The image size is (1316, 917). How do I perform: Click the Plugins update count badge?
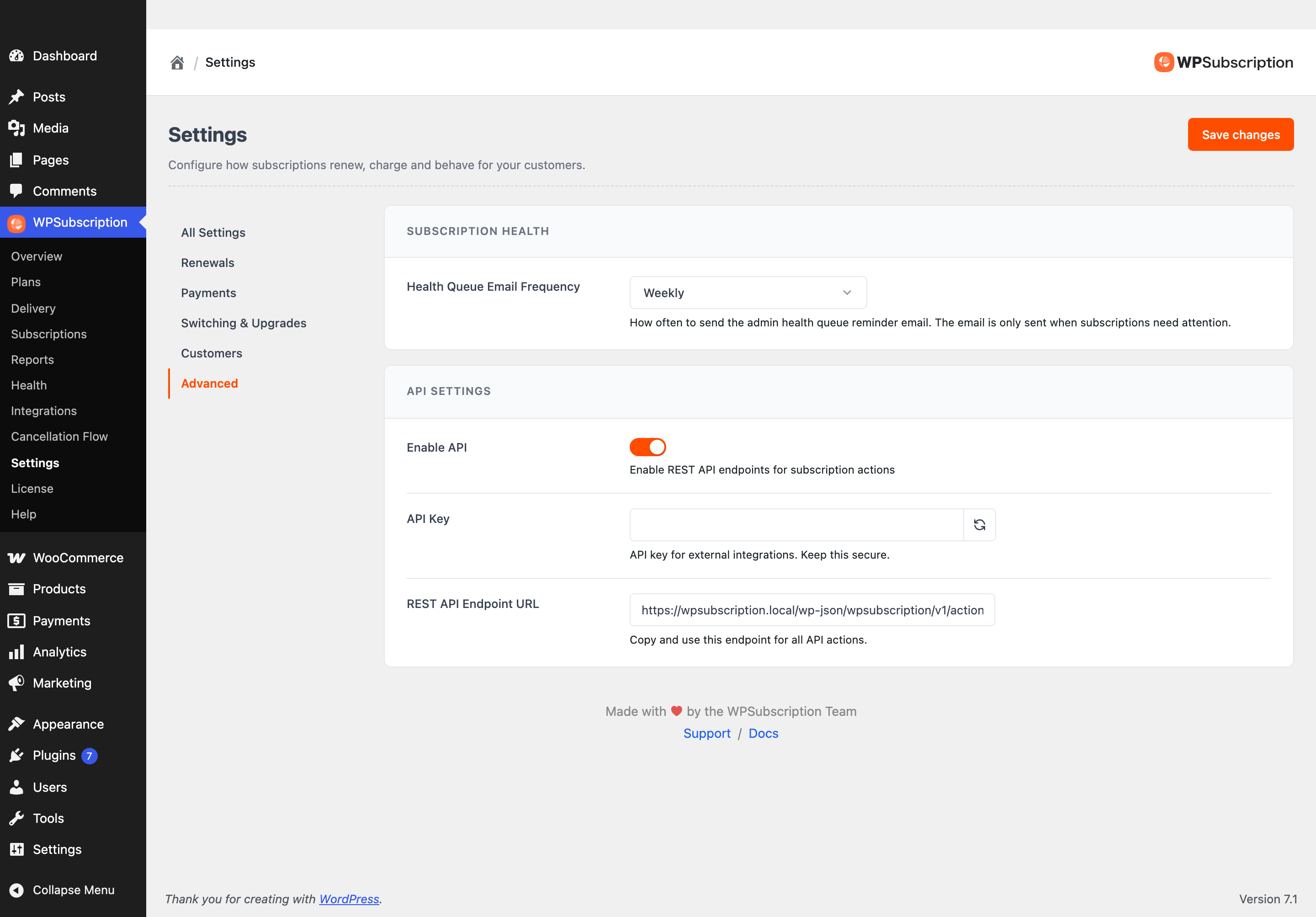[x=90, y=756]
